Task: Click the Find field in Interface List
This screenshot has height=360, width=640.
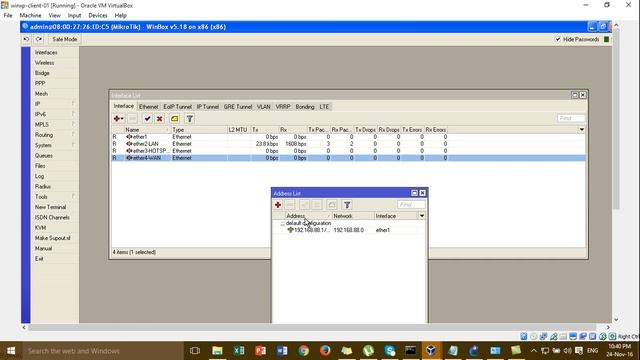Action: pos(571,118)
